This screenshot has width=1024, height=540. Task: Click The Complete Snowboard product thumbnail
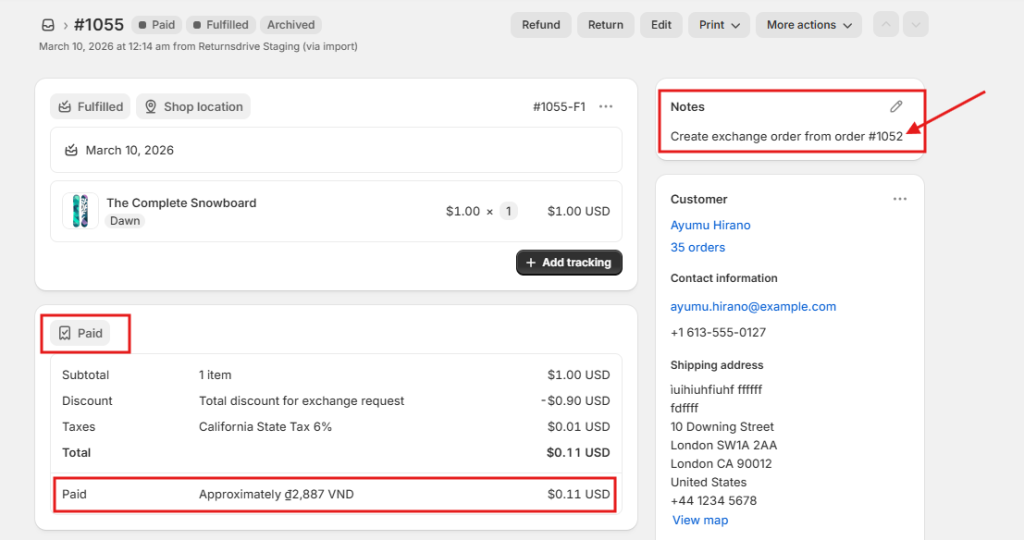click(x=80, y=211)
